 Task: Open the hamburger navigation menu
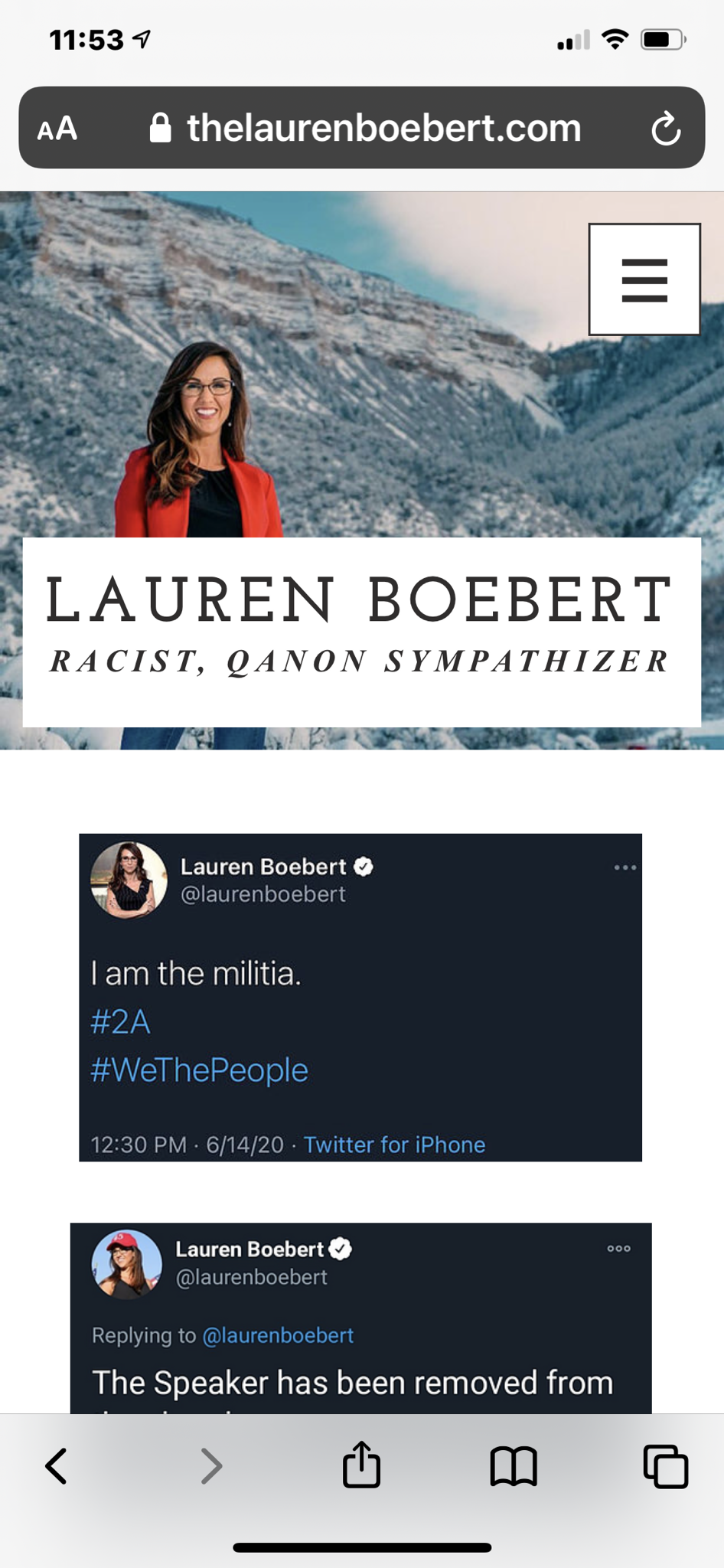pyautogui.click(x=644, y=279)
